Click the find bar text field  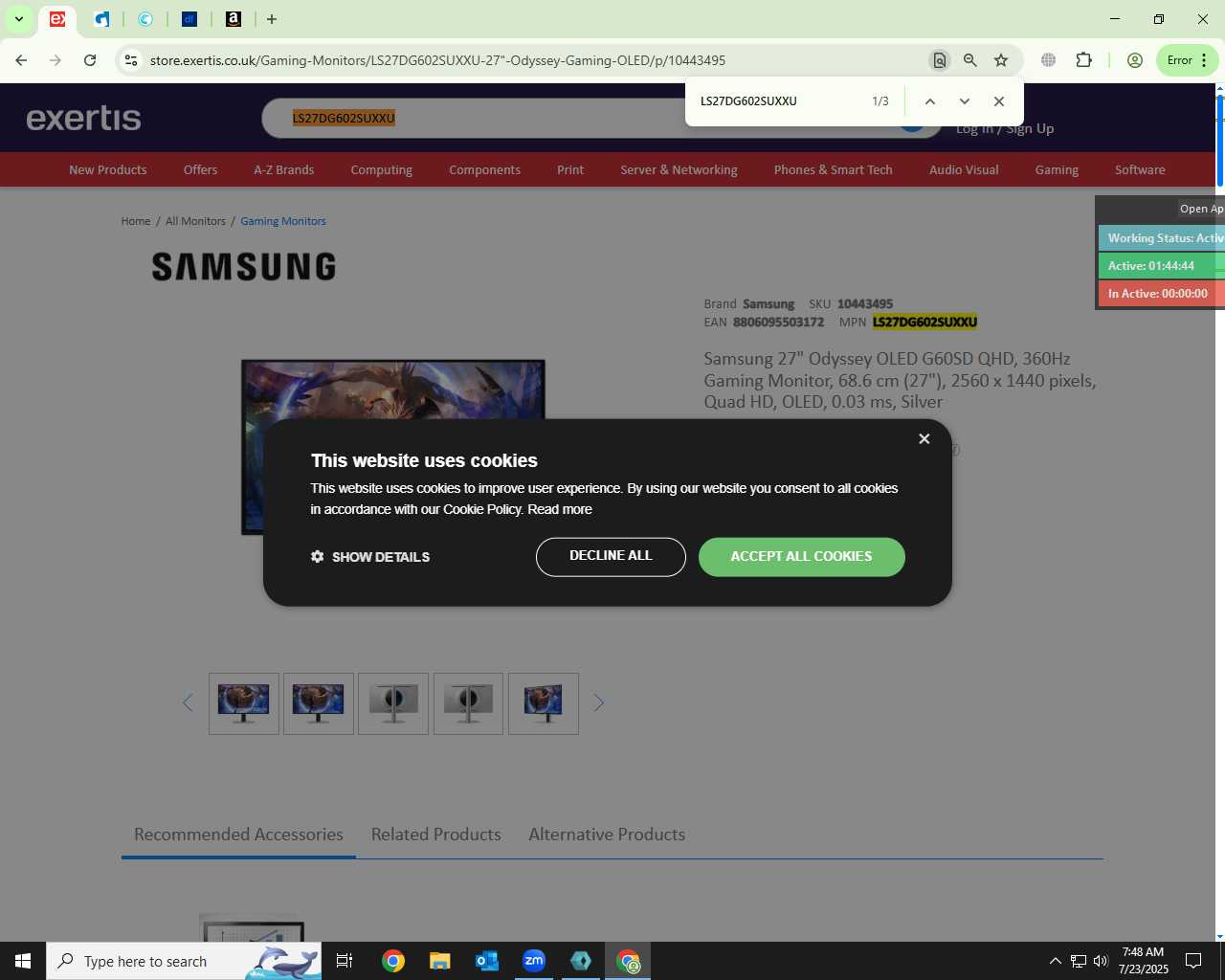point(780,101)
